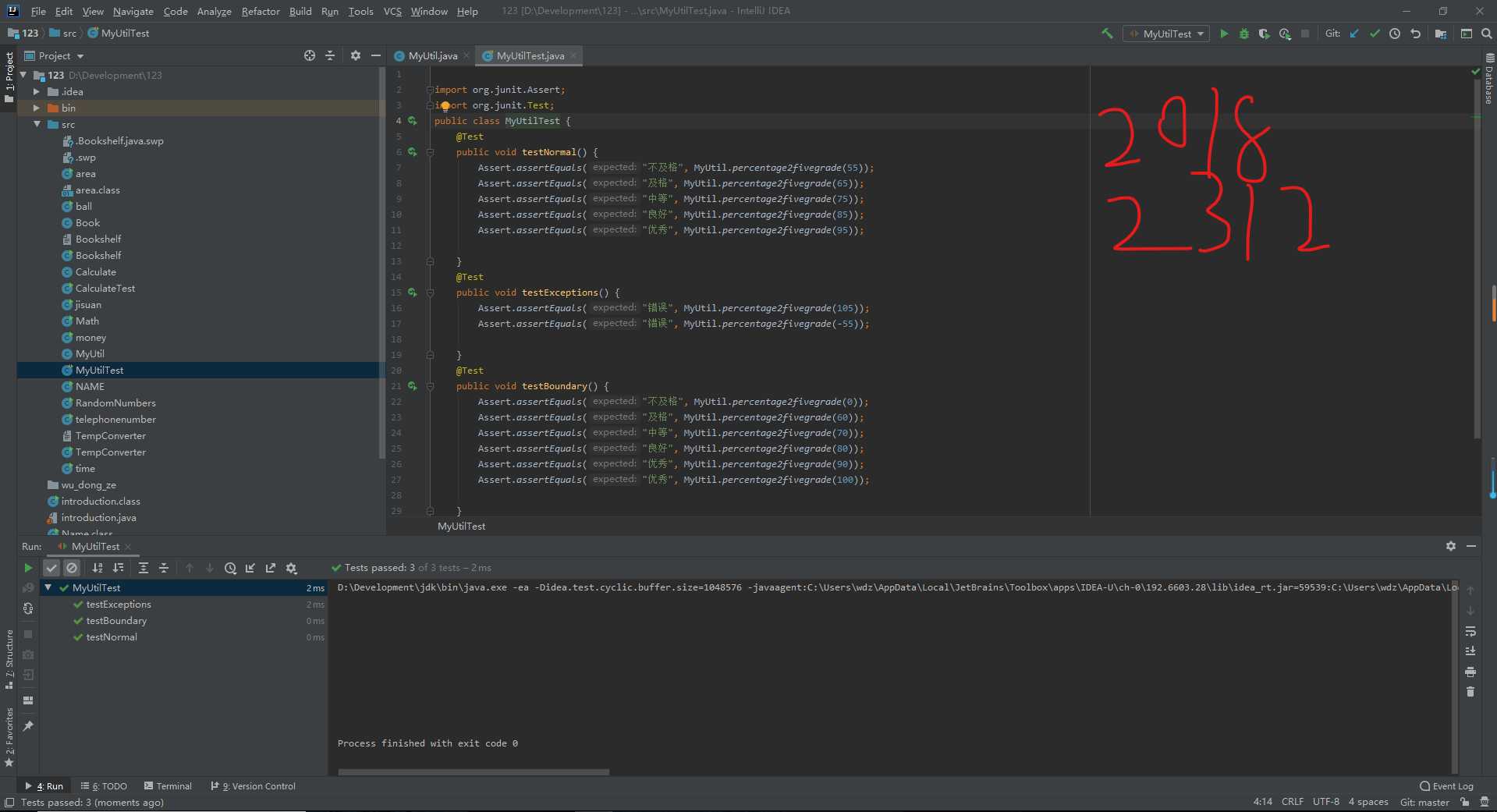Click the Export Test Results icon

coord(271,568)
